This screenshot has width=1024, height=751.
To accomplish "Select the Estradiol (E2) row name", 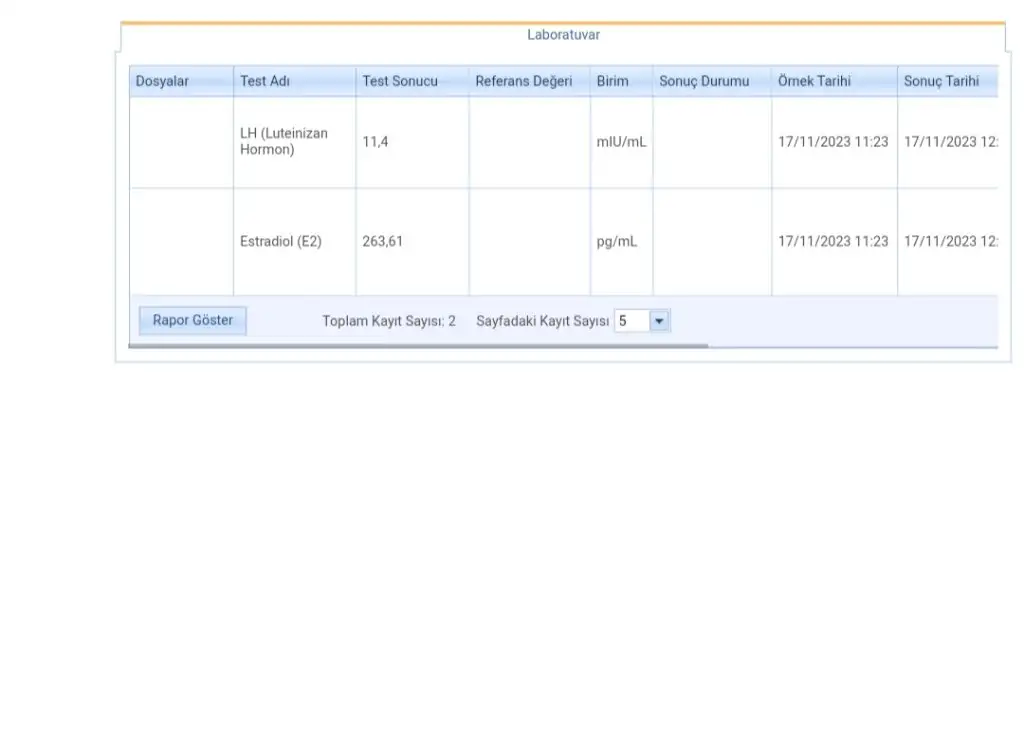I will pyautogui.click(x=281, y=241).
